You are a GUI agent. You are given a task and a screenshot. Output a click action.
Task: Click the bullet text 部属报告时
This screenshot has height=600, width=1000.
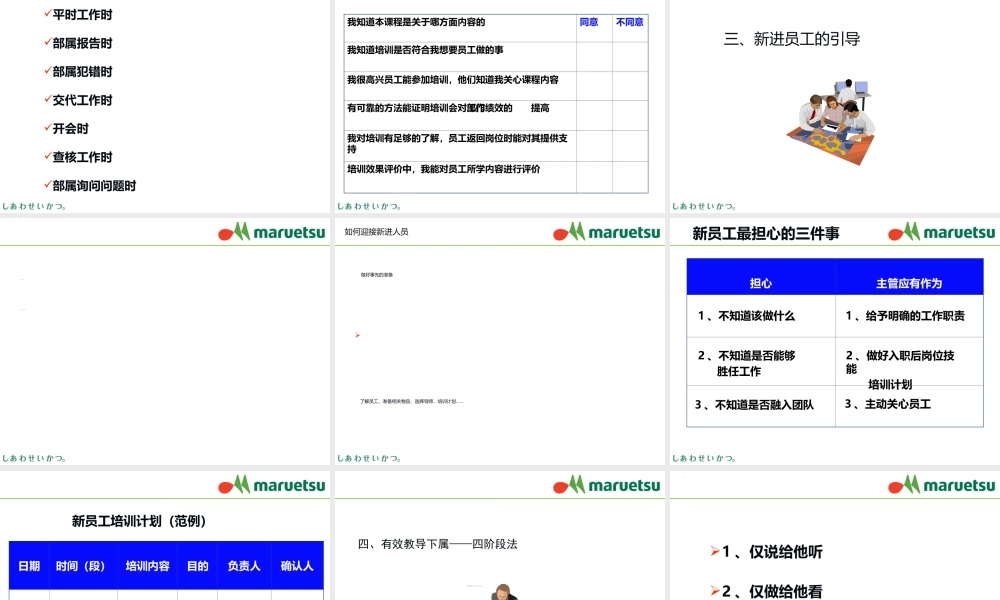point(82,43)
